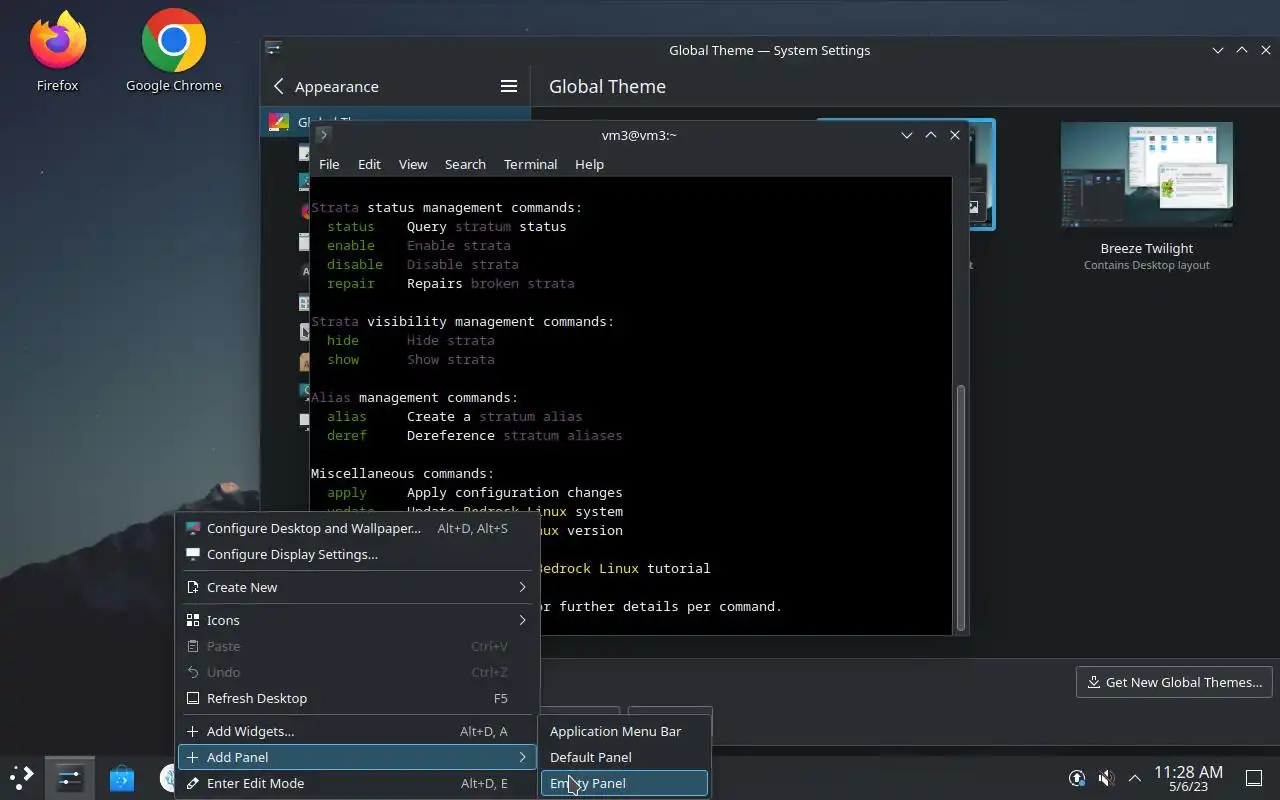The image size is (1280, 800).
Task: Open the terminal Search menu
Action: (465, 164)
